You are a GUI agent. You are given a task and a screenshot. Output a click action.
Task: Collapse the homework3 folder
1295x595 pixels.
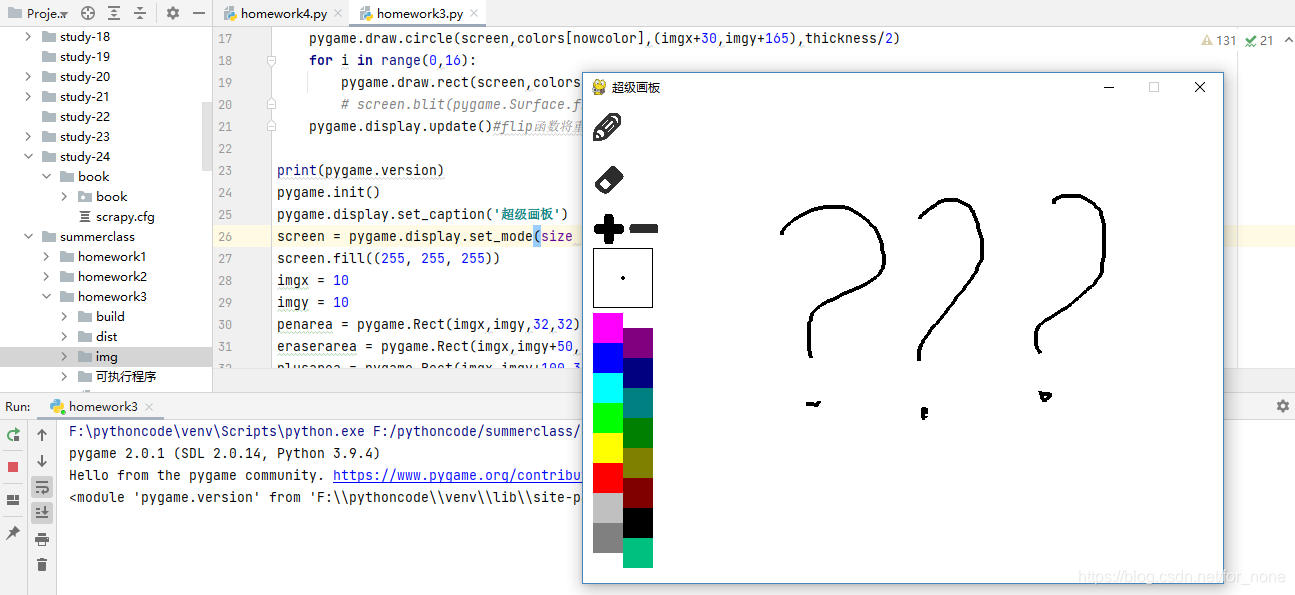(x=46, y=297)
